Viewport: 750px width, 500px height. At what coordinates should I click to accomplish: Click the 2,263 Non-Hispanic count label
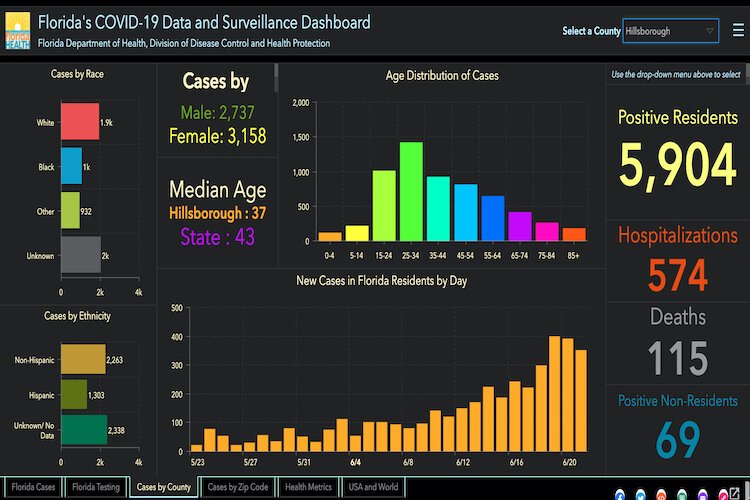(115, 360)
